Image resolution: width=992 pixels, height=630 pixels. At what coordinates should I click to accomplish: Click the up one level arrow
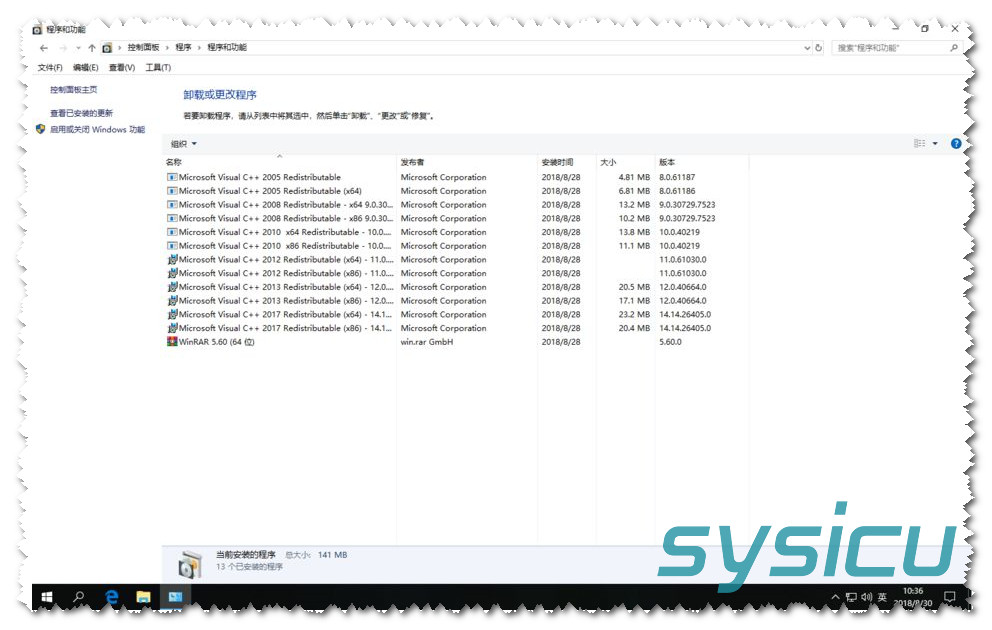point(91,48)
